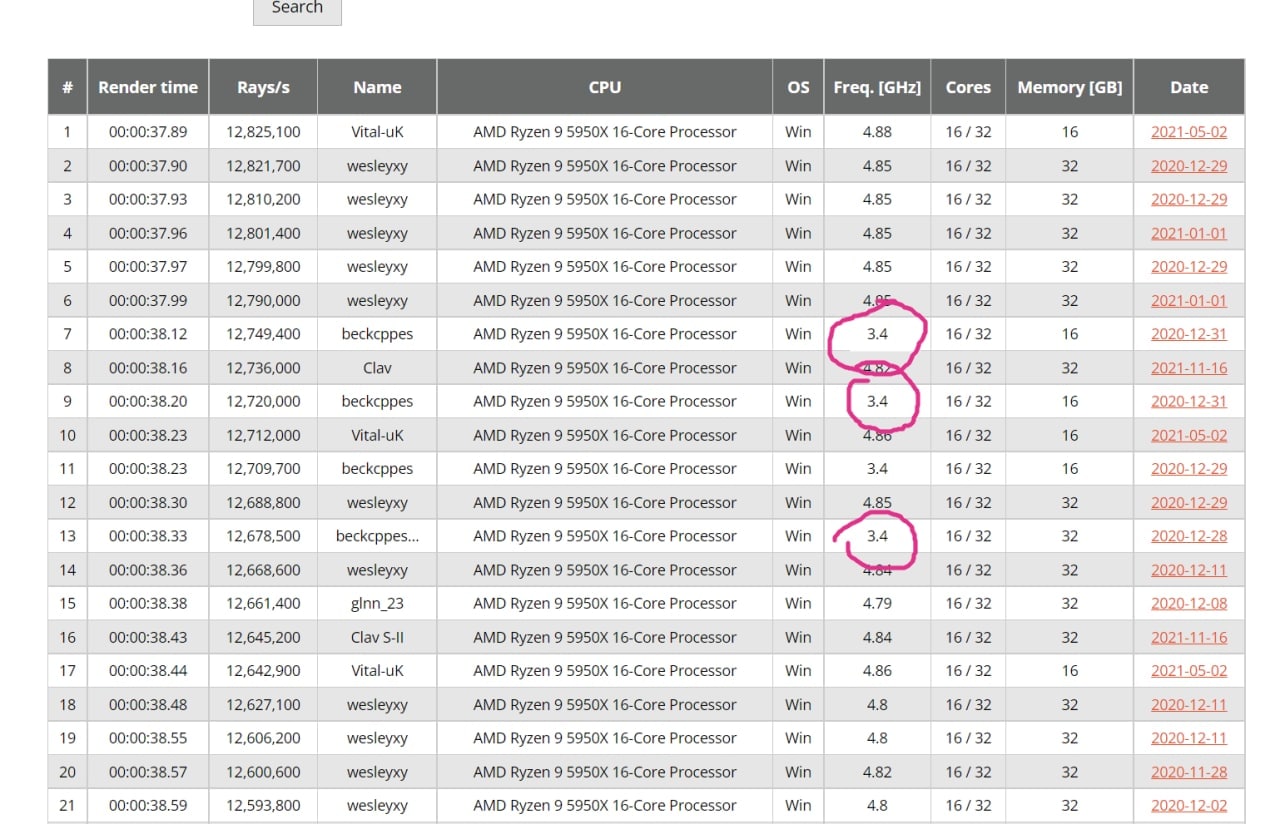The image size is (1280, 824).
Task: Open the 2021-01-01 date link in row 4
Action: [1189, 233]
